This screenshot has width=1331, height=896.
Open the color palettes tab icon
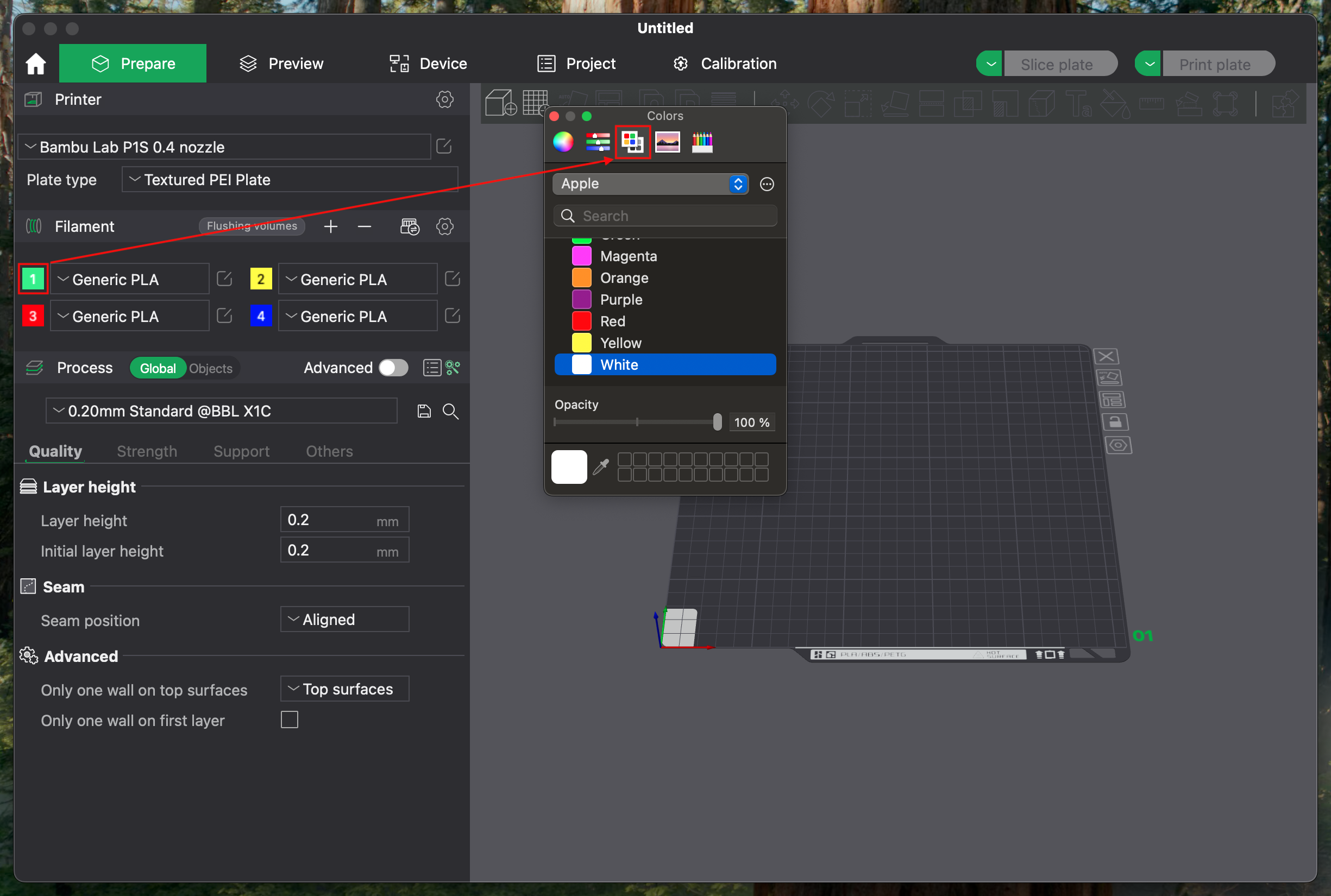(x=632, y=141)
